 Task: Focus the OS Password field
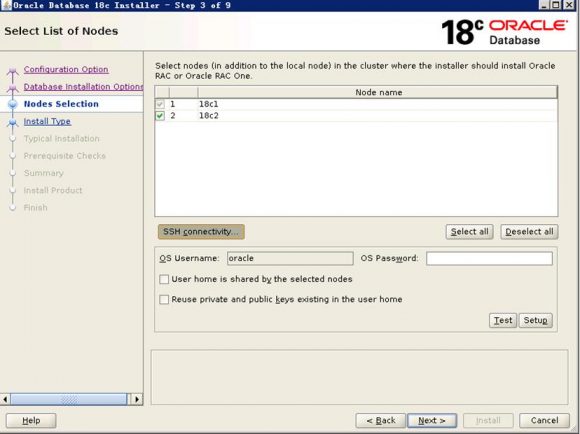tap(489, 258)
